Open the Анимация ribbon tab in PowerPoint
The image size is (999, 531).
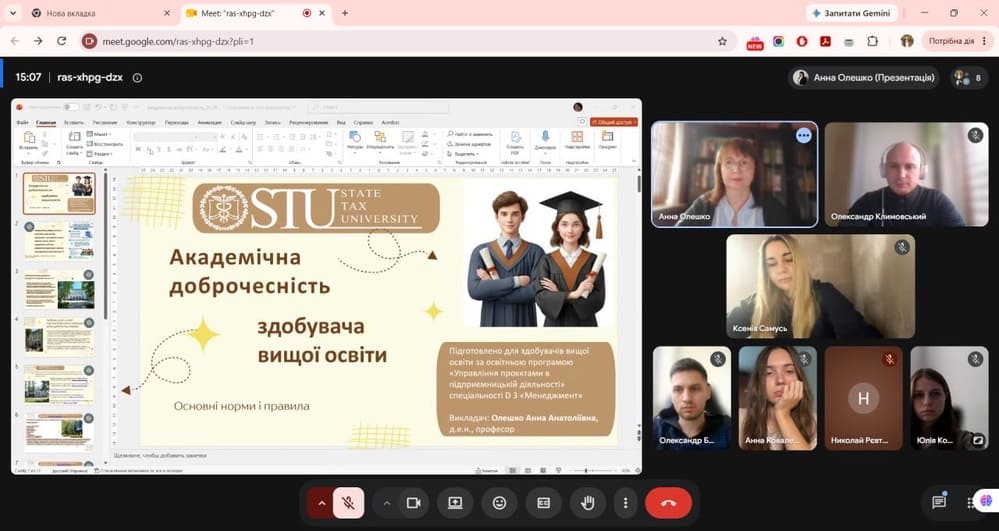(x=210, y=122)
